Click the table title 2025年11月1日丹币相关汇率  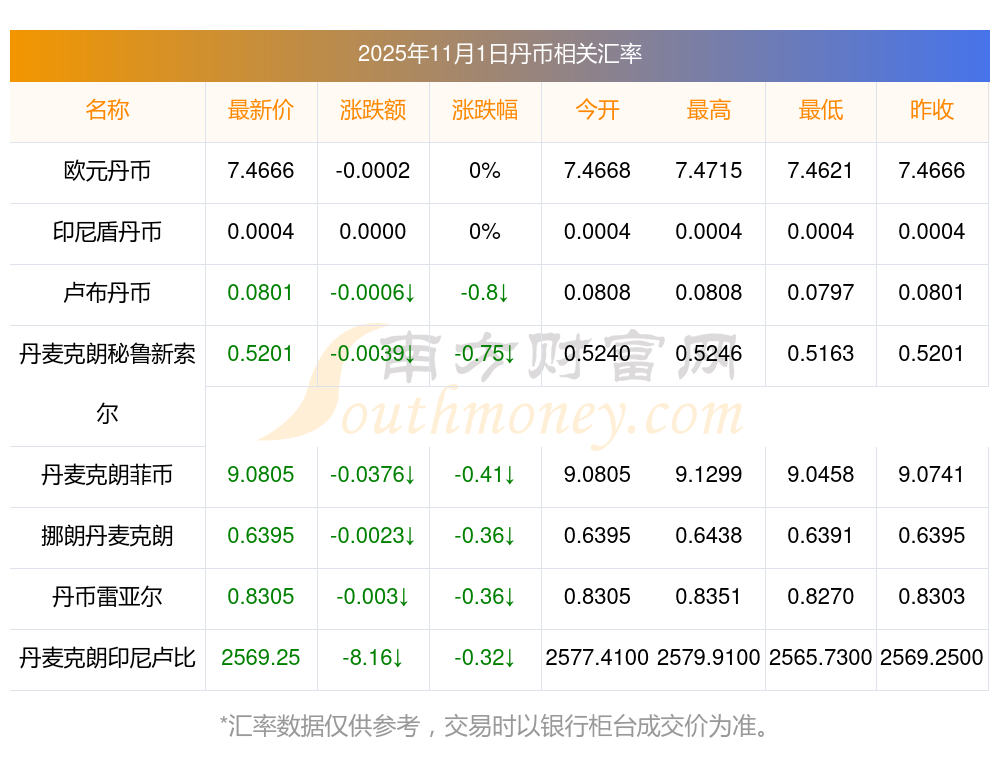[500, 54]
